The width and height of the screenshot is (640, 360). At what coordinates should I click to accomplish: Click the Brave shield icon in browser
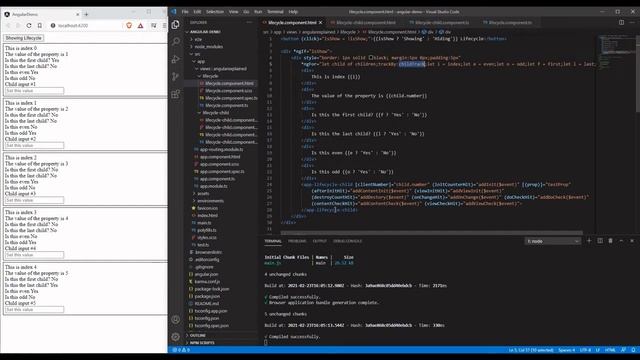[x=129, y=25]
